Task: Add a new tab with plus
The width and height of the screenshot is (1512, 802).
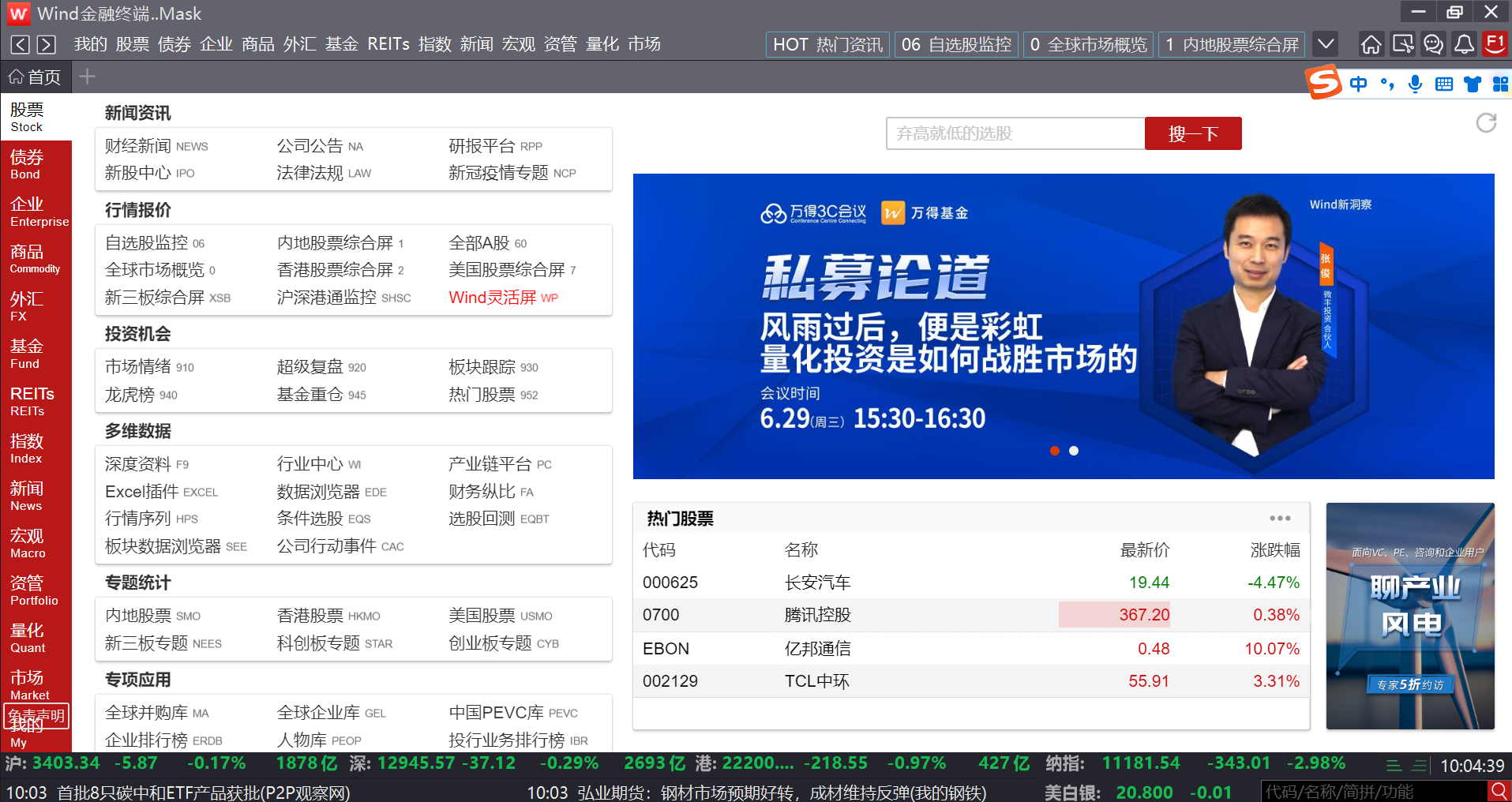Action: click(88, 77)
